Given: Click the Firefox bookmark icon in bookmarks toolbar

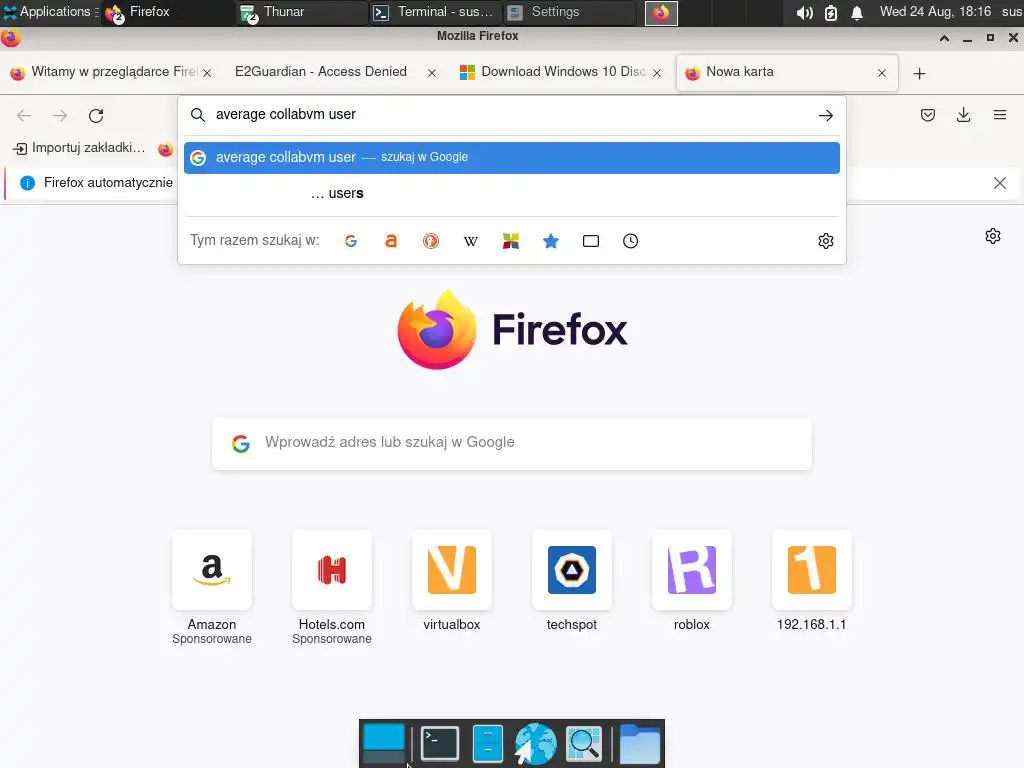Looking at the screenshot, I should point(166,149).
